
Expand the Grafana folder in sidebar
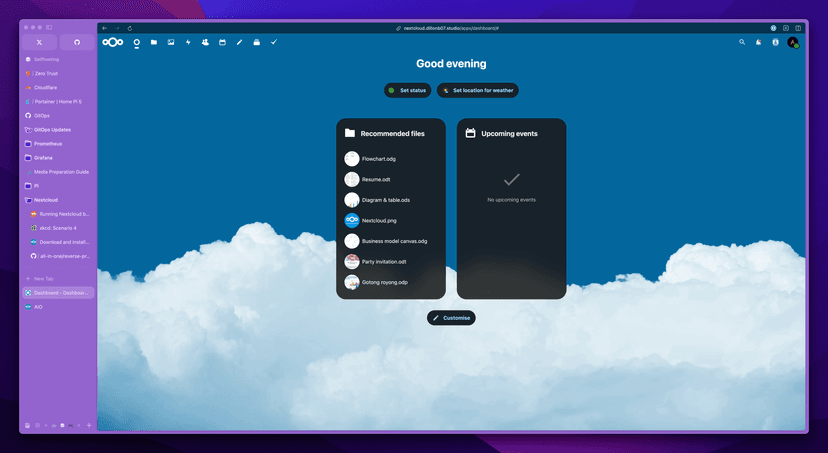pyautogui.click(x=43, y=158)
